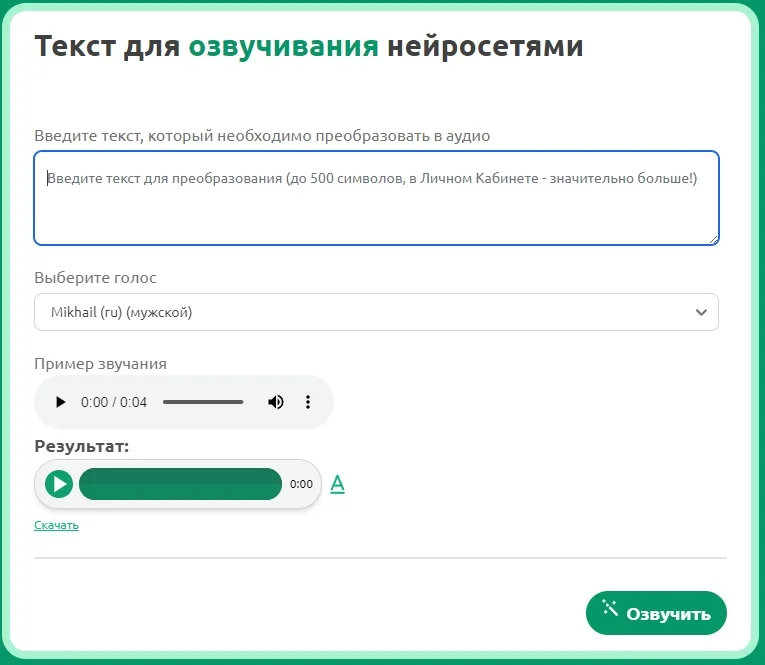Click the Введите текст field label

tap(262, 135)
